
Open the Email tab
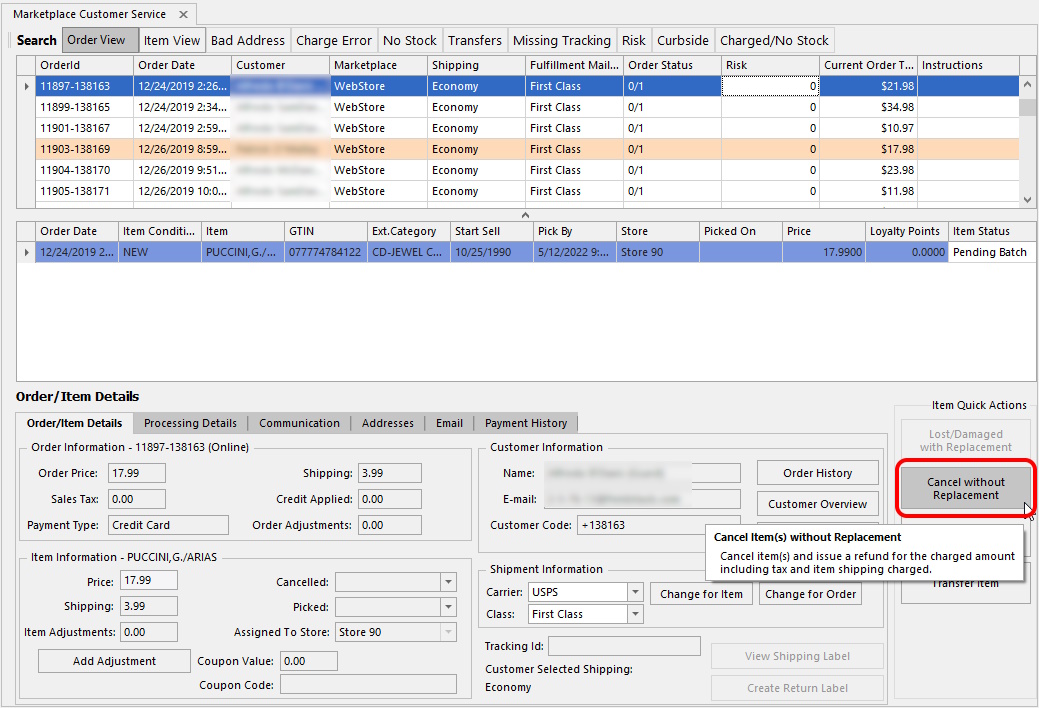tap(449, 423)
